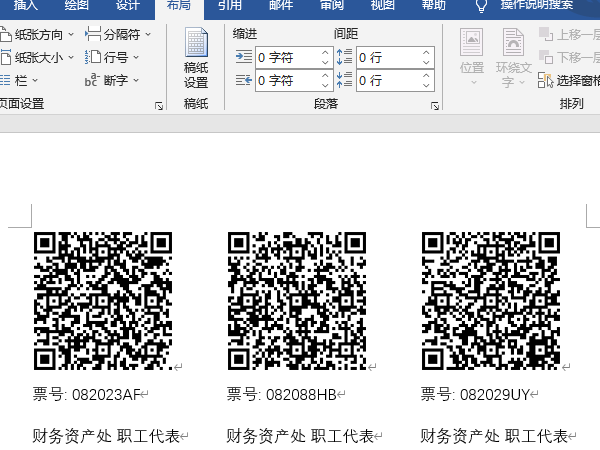Viewport: 600px width, 450px height.
Task: Expand the 栏 columns menu
Action: click(19, 80)
